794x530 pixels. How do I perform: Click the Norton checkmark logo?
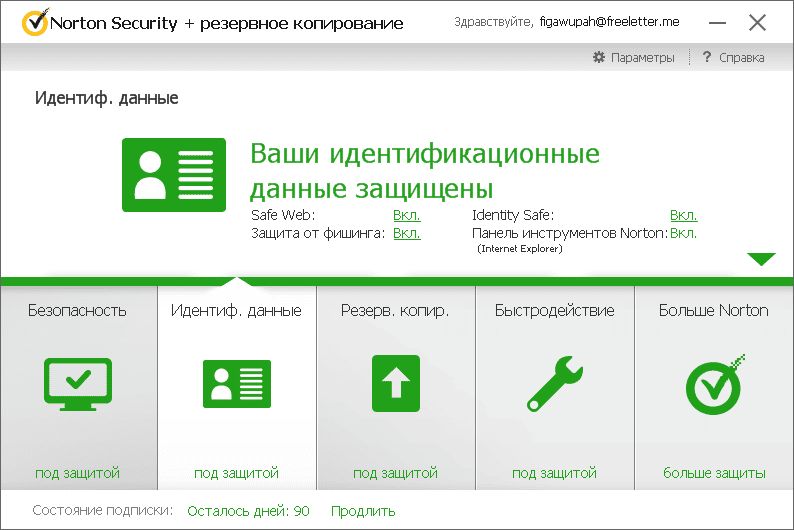[x=35, y=22]
